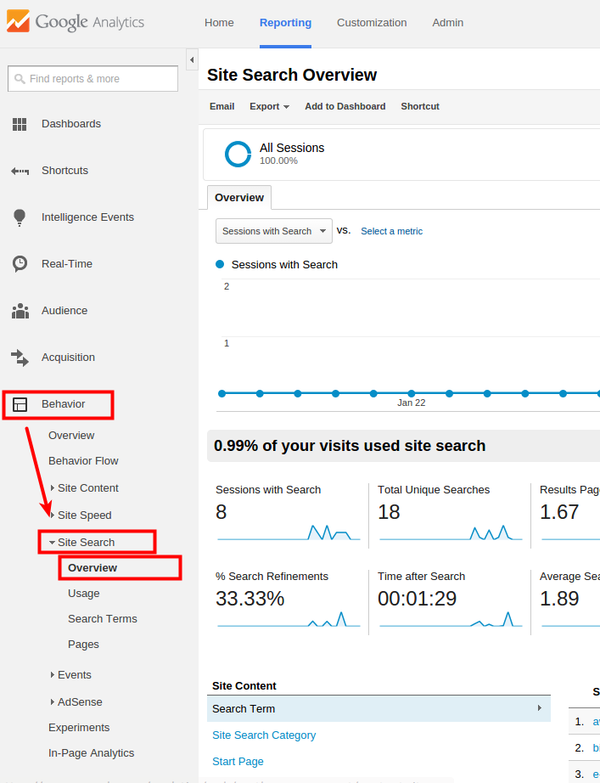Click the Select a metric link

coord(391,231)
